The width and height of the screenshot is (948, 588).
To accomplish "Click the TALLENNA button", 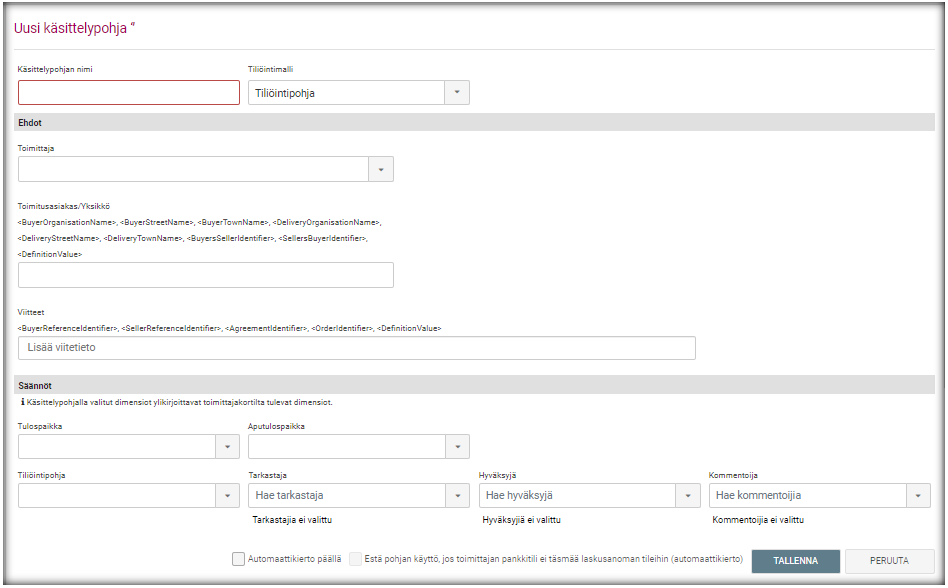I will [x=795, y=561].
